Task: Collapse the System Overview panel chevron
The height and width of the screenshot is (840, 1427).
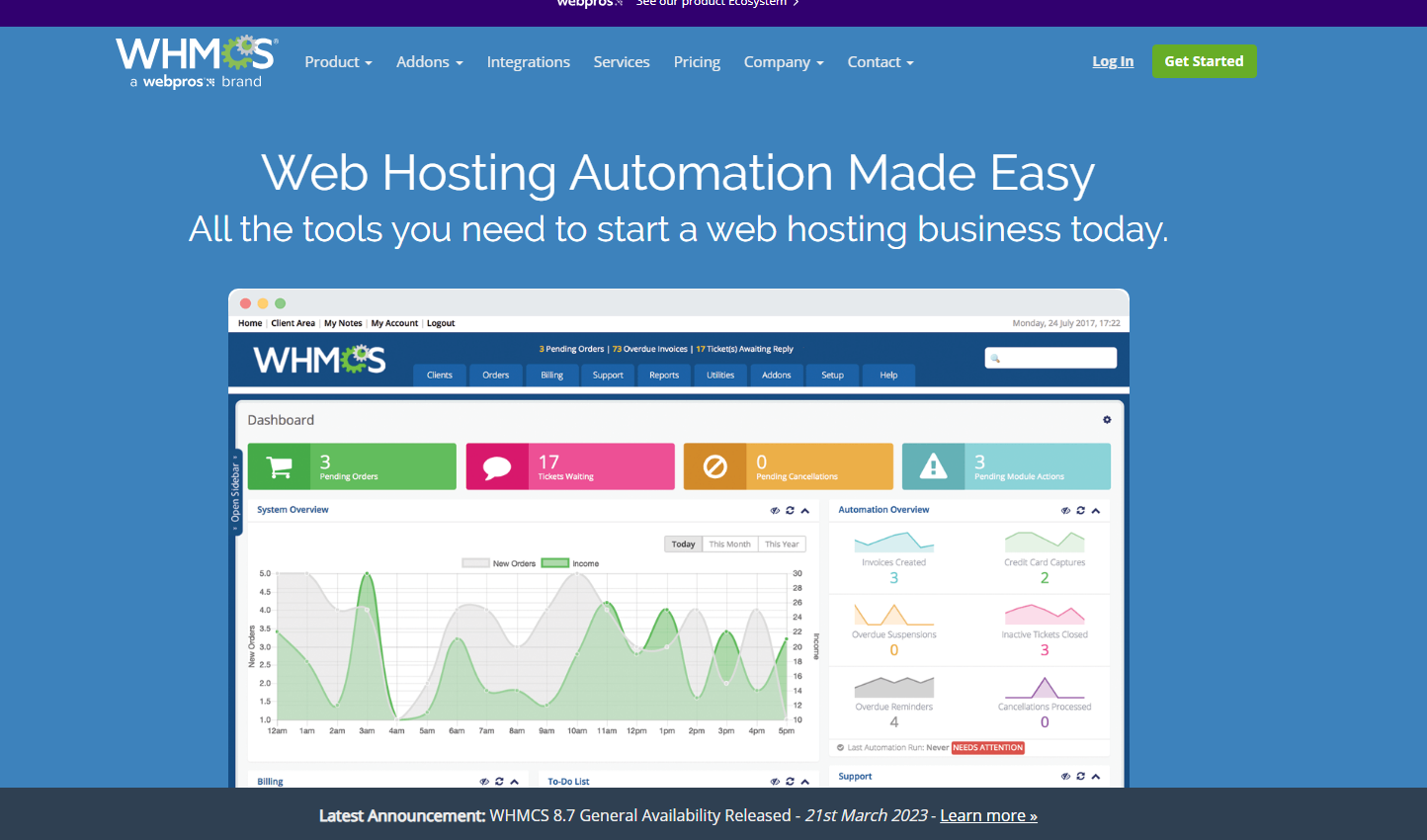Action: click(805, 511)
